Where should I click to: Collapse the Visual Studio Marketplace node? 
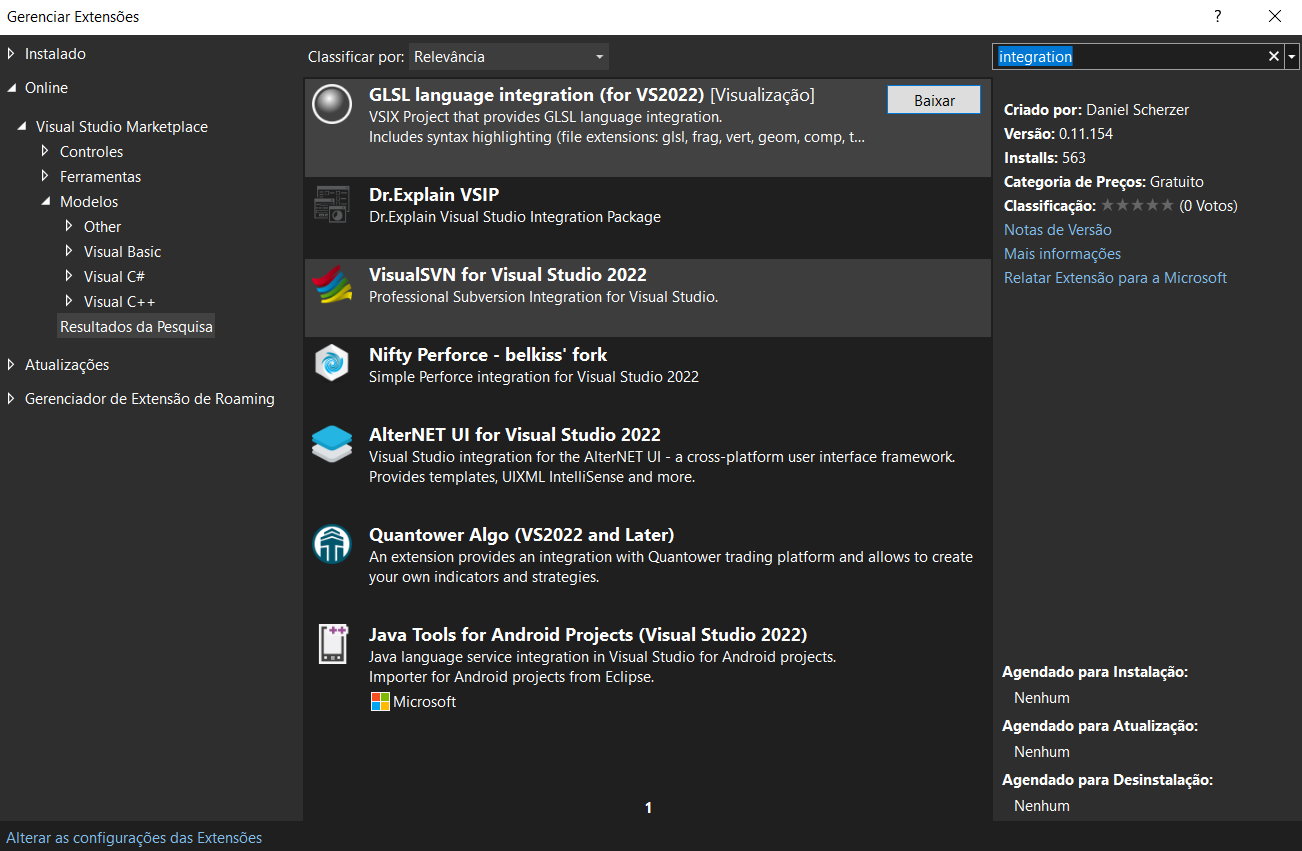click(22, 127)
